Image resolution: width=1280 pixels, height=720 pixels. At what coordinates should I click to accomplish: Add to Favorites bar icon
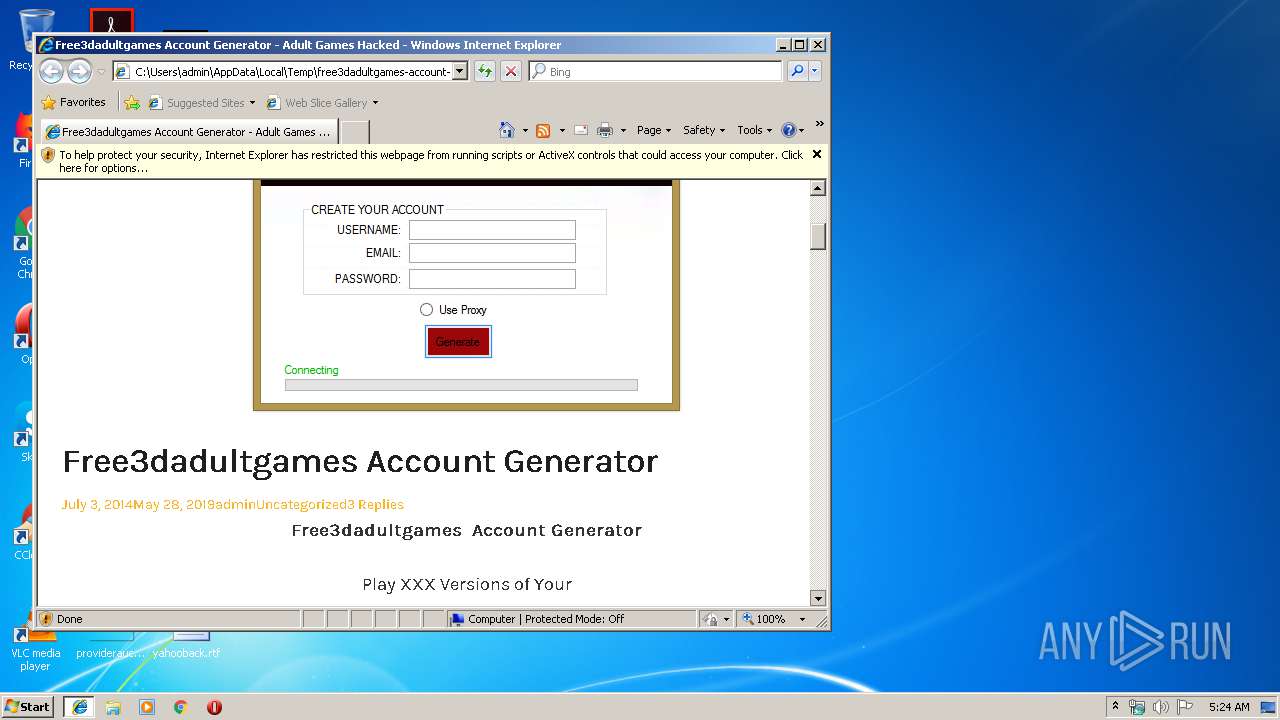coord(132,103)
